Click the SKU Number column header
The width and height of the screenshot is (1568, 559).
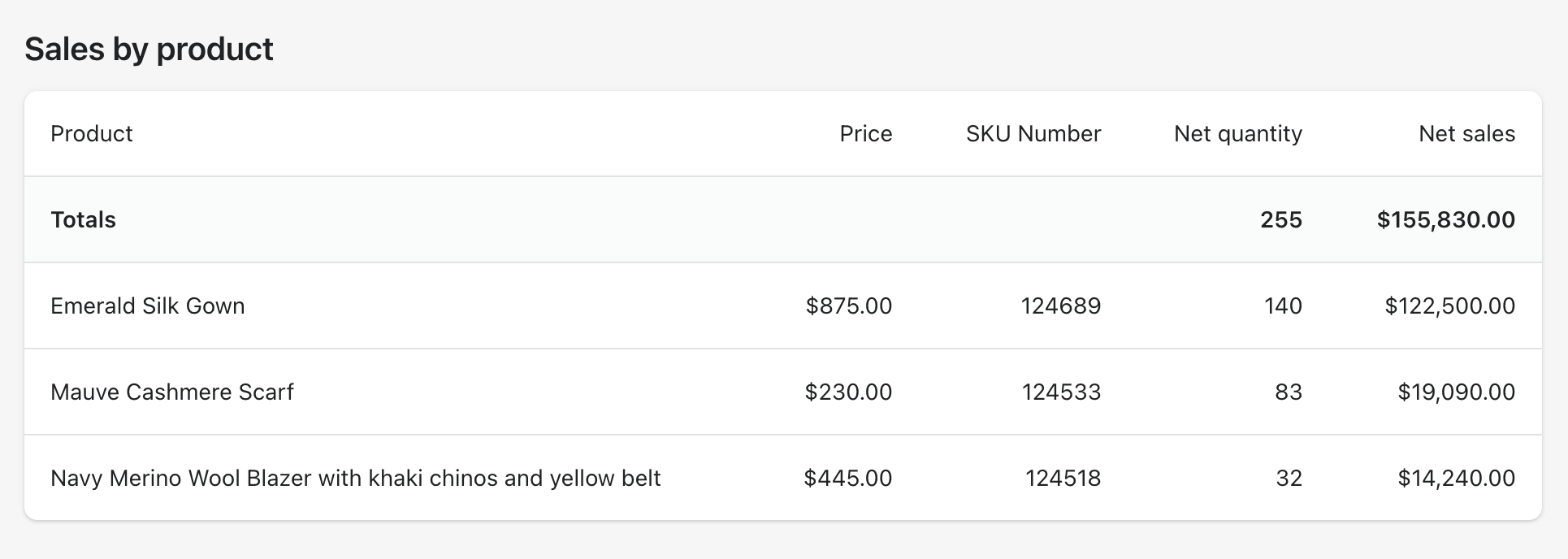pyautogui.click(x=1033, y=133)
